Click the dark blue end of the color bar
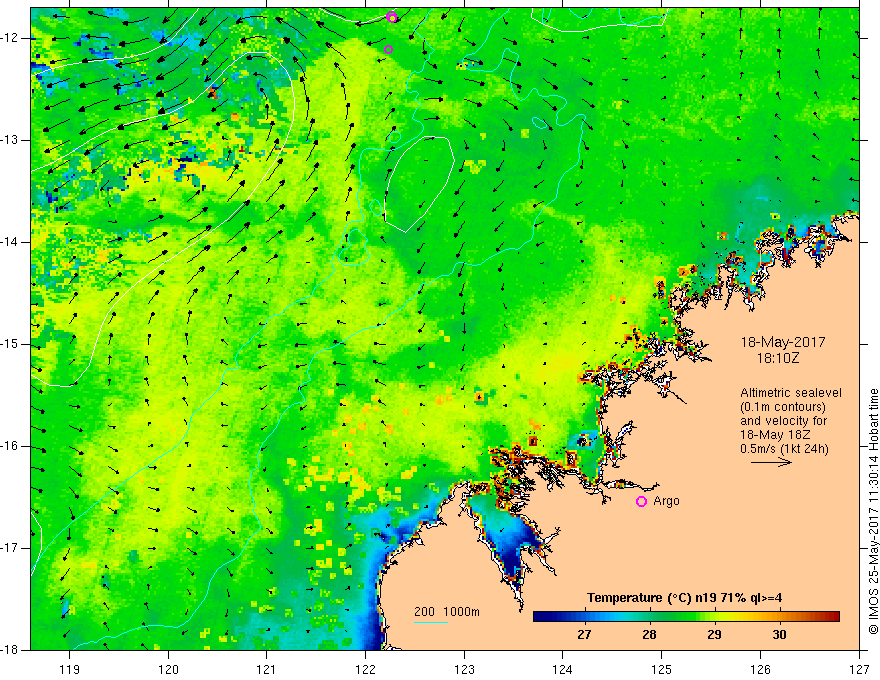 click(x=542, y=617)
